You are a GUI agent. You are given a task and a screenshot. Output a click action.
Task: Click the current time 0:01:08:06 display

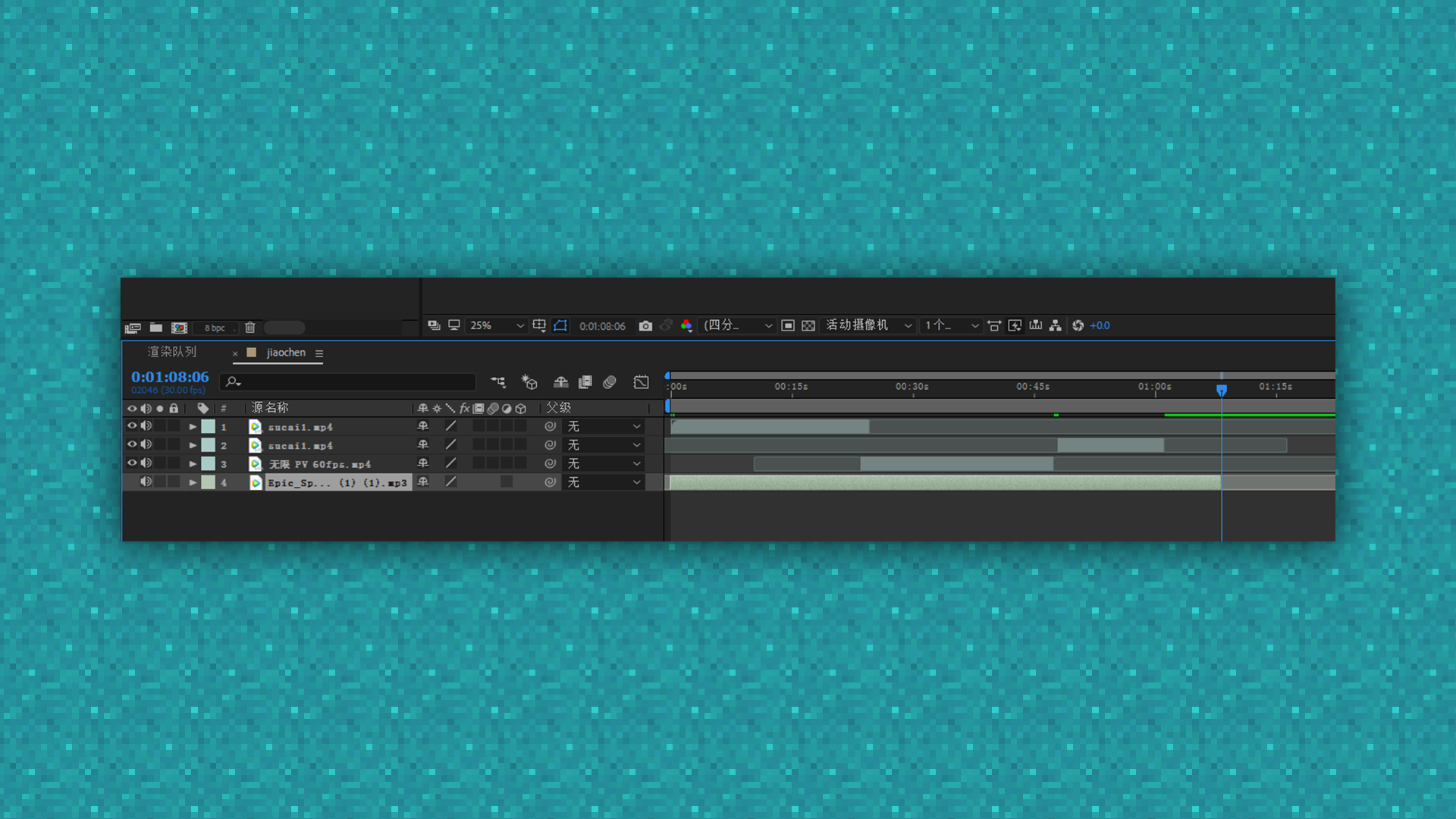170,377
